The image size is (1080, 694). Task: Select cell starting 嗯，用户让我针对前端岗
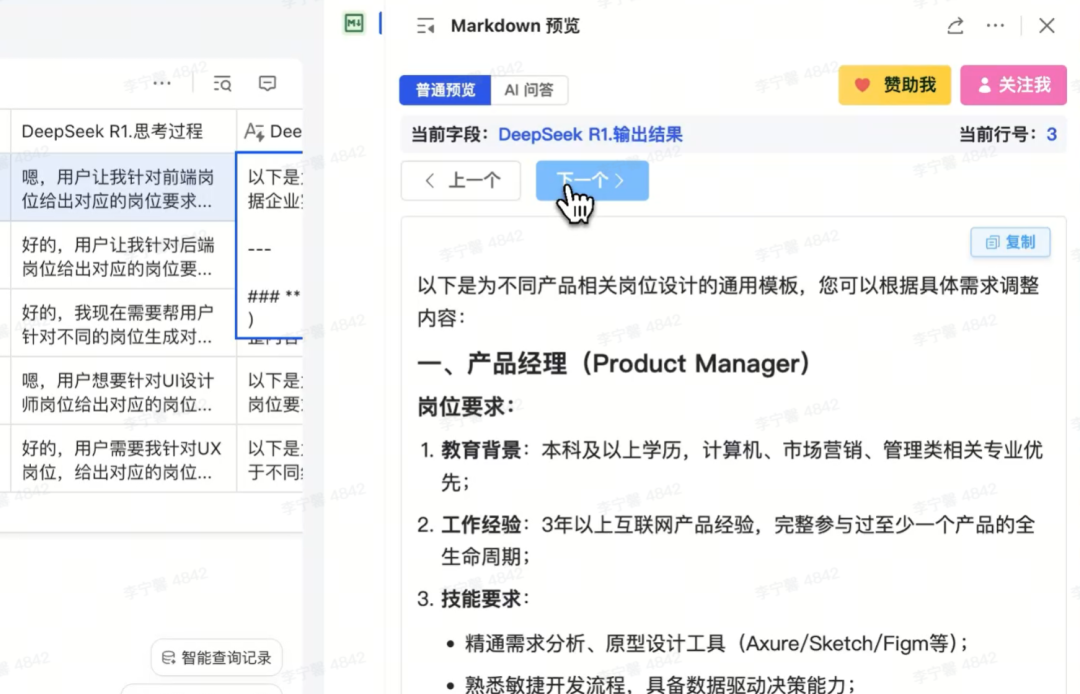pos(123,188)
